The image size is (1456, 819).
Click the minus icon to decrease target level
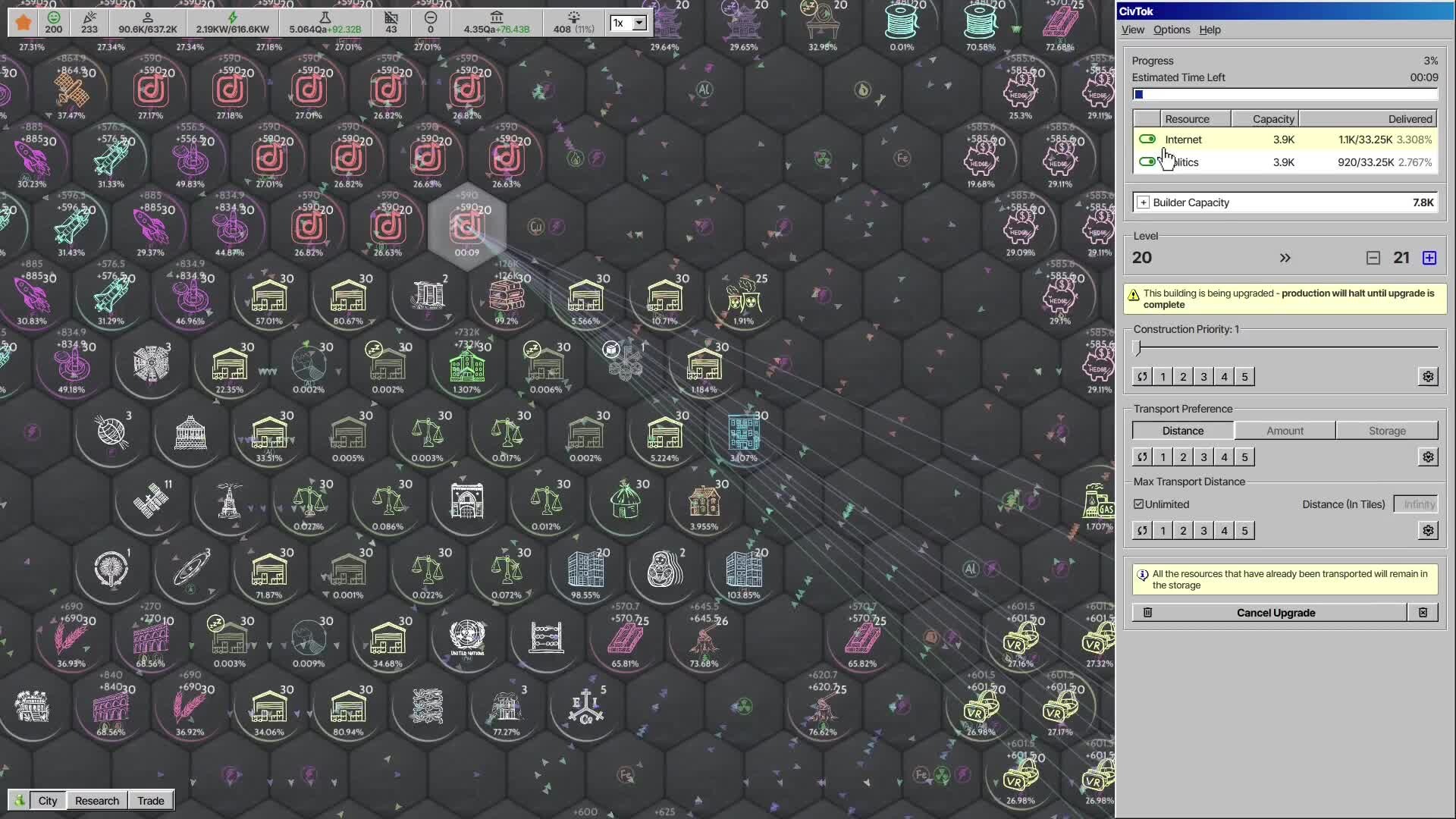click(1373, 259)
